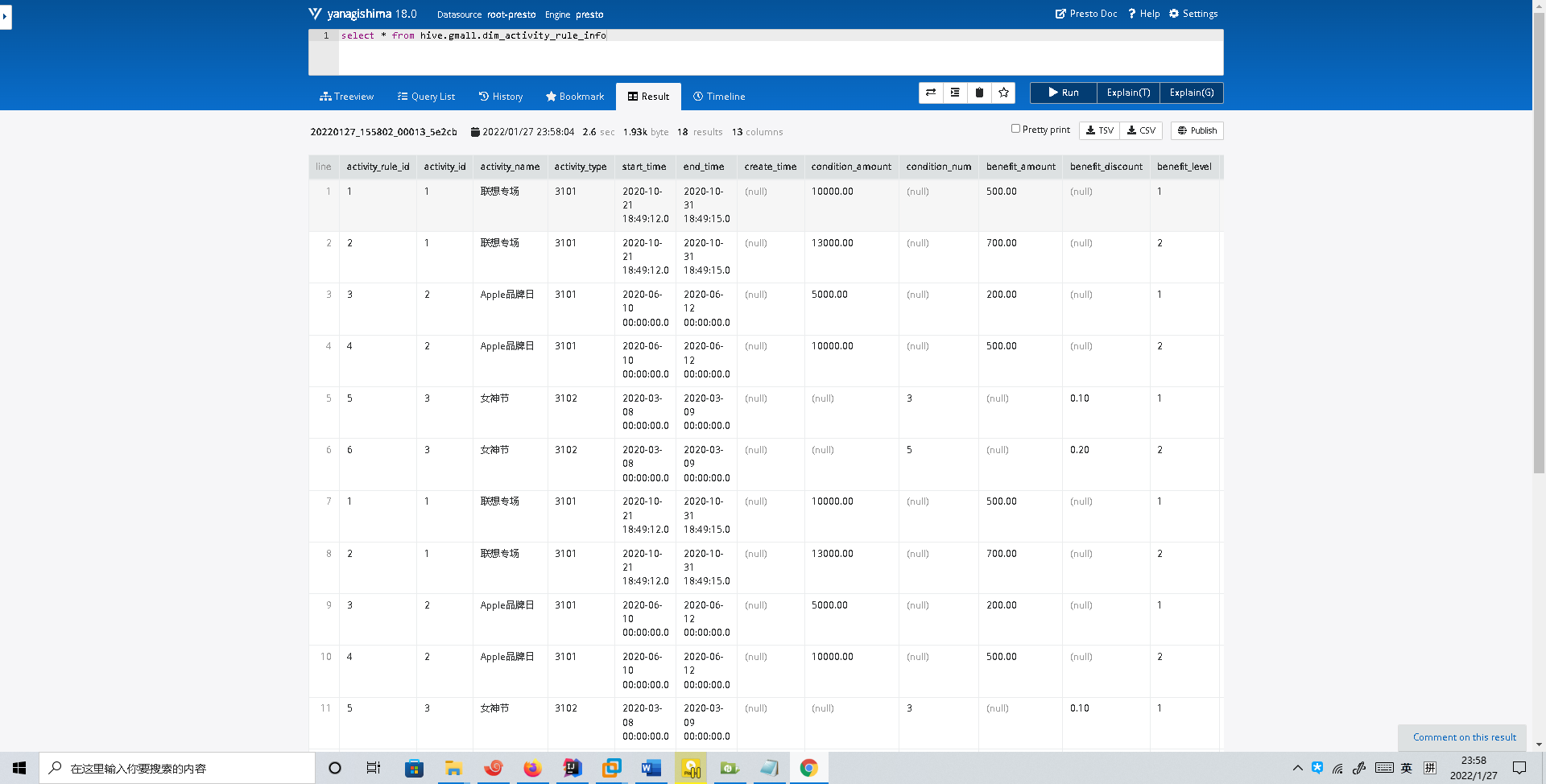Image resolution: width=1546 pixels, height=784 pixels.
Task: Click the datasource name root-presto
Action: coord(511,14)
